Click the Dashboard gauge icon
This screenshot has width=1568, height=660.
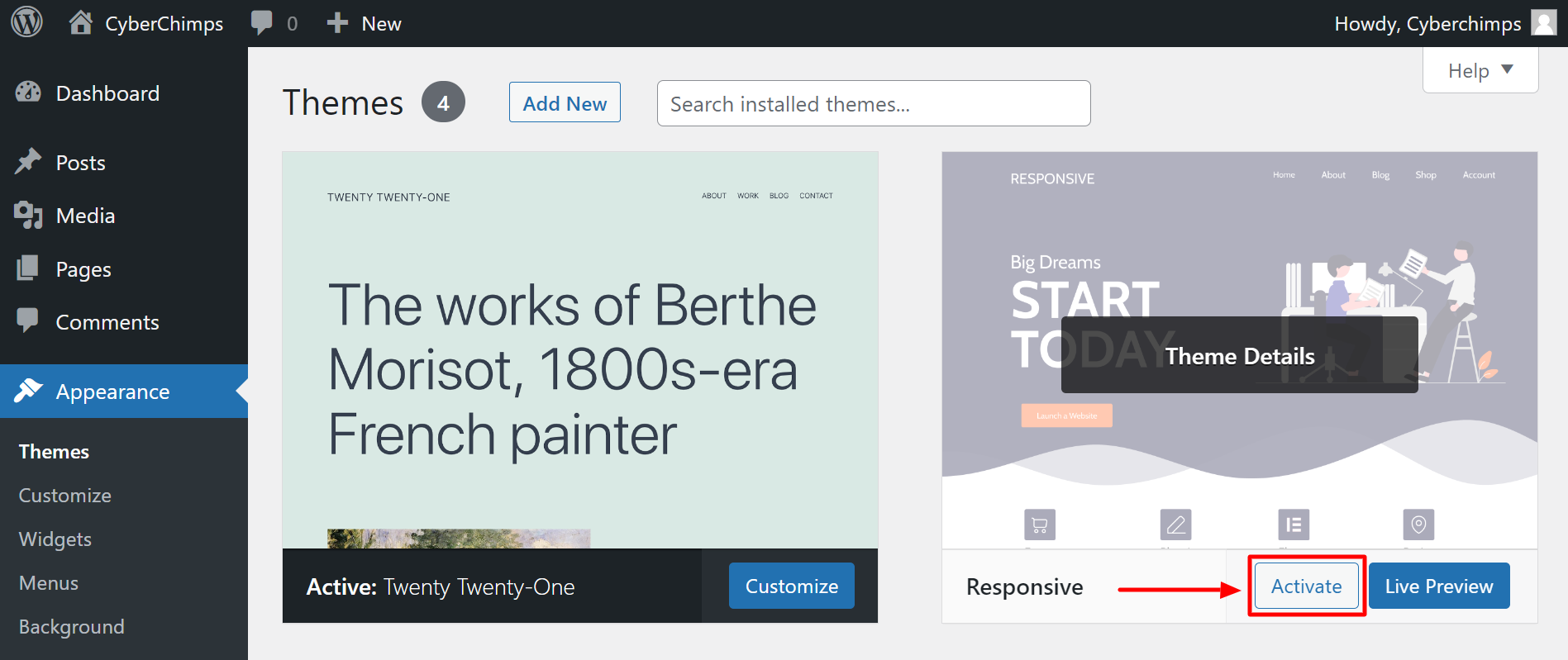tap(28, 93)
